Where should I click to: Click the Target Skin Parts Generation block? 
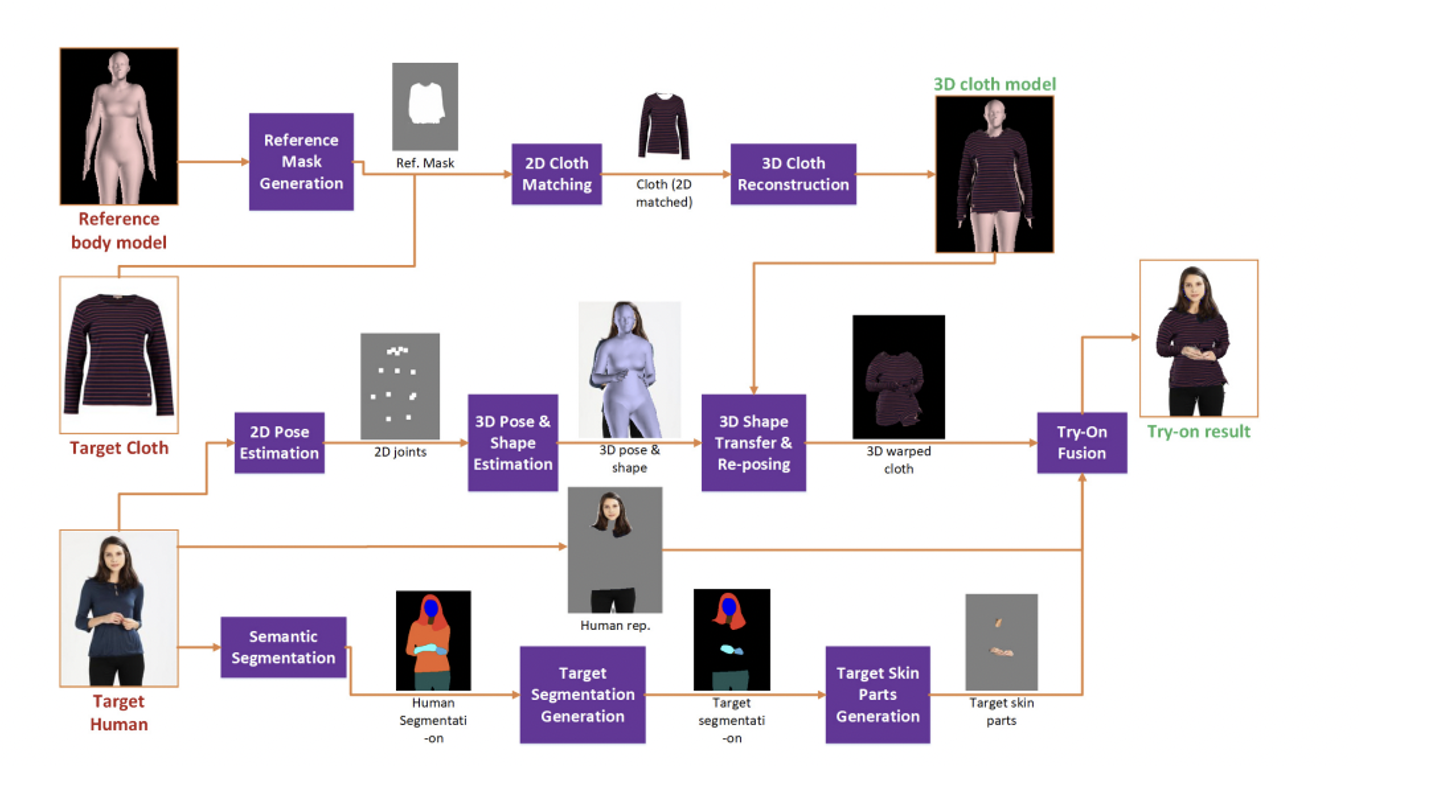click(x=877, y=694)
